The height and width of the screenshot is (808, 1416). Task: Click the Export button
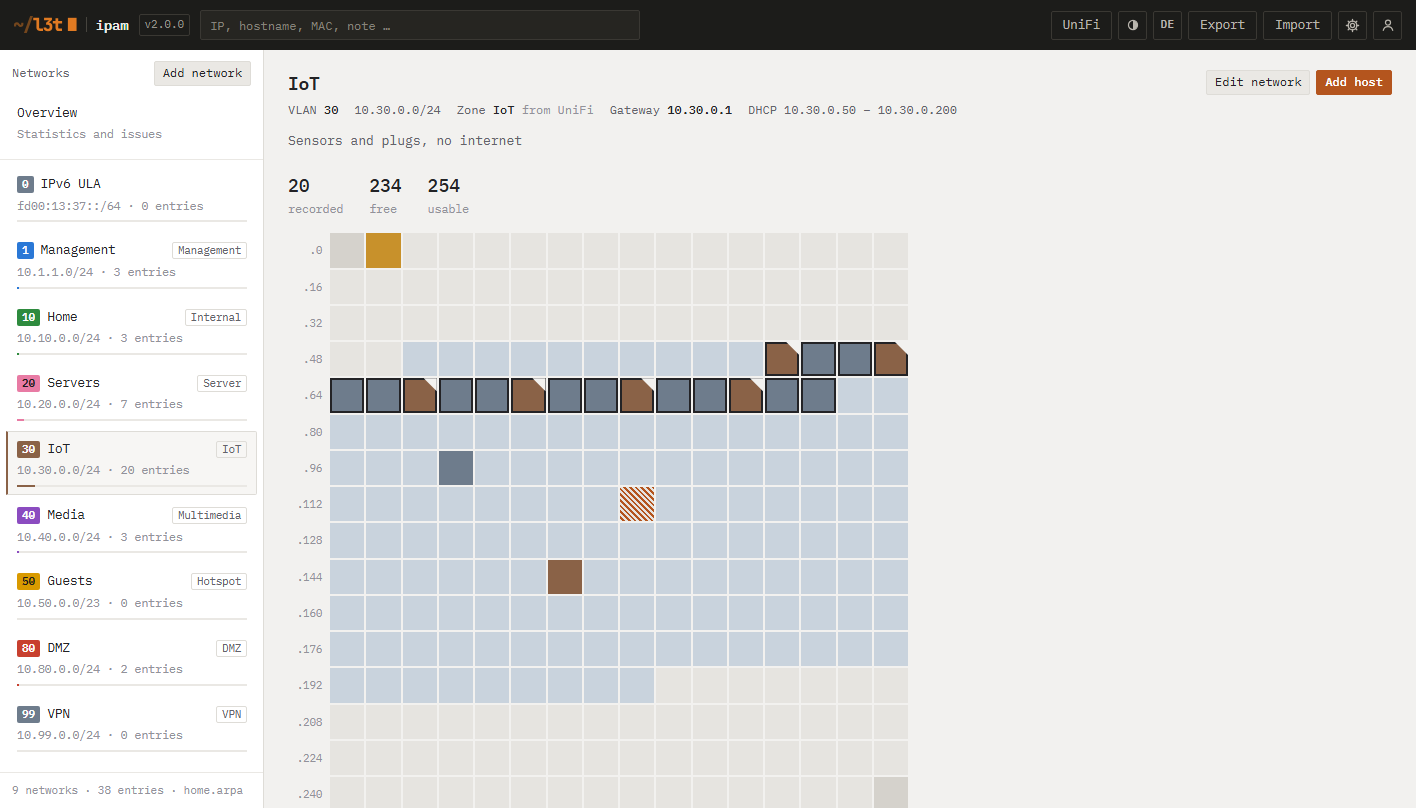coord(1222,25)
